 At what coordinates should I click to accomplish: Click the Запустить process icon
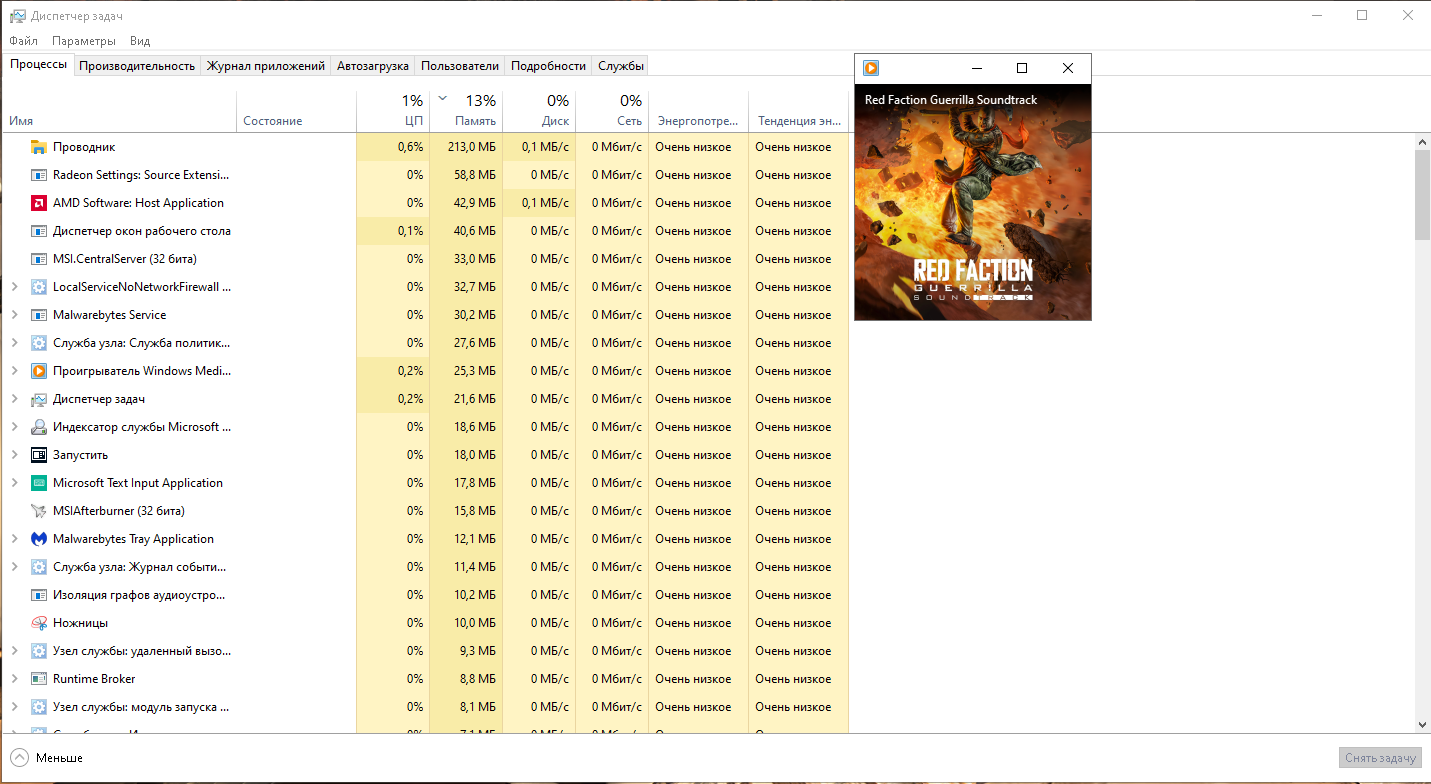click(39, 455)
